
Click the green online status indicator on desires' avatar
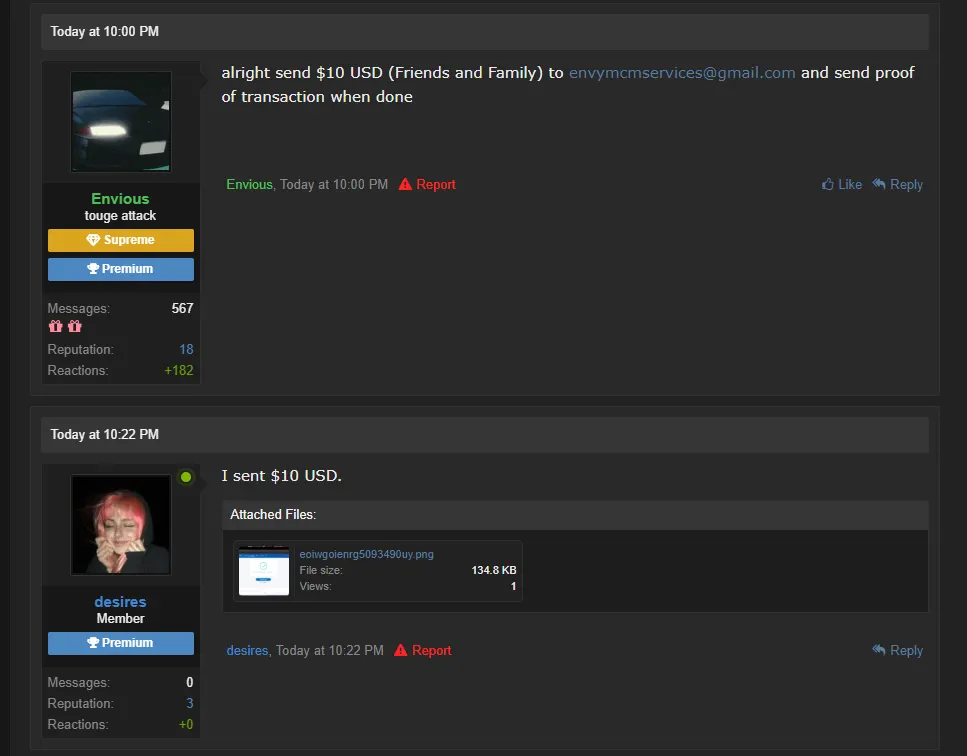tap(186, 477)
